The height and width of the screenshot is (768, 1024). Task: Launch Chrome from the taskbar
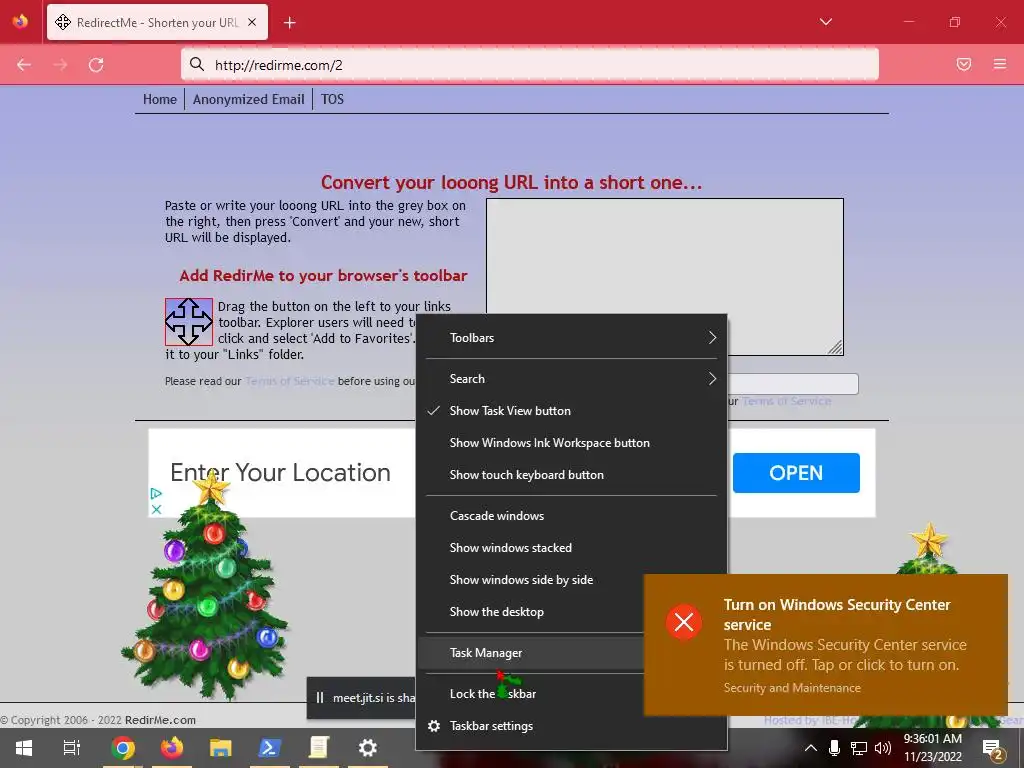pos(123,748)
